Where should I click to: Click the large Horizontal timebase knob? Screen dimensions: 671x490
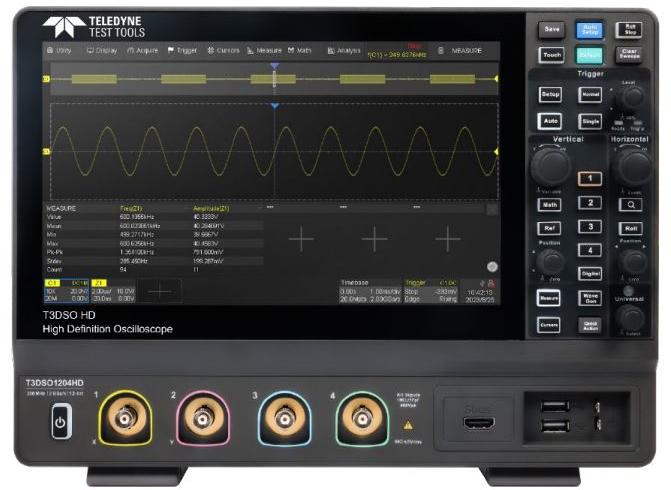(x=632, y=166)
